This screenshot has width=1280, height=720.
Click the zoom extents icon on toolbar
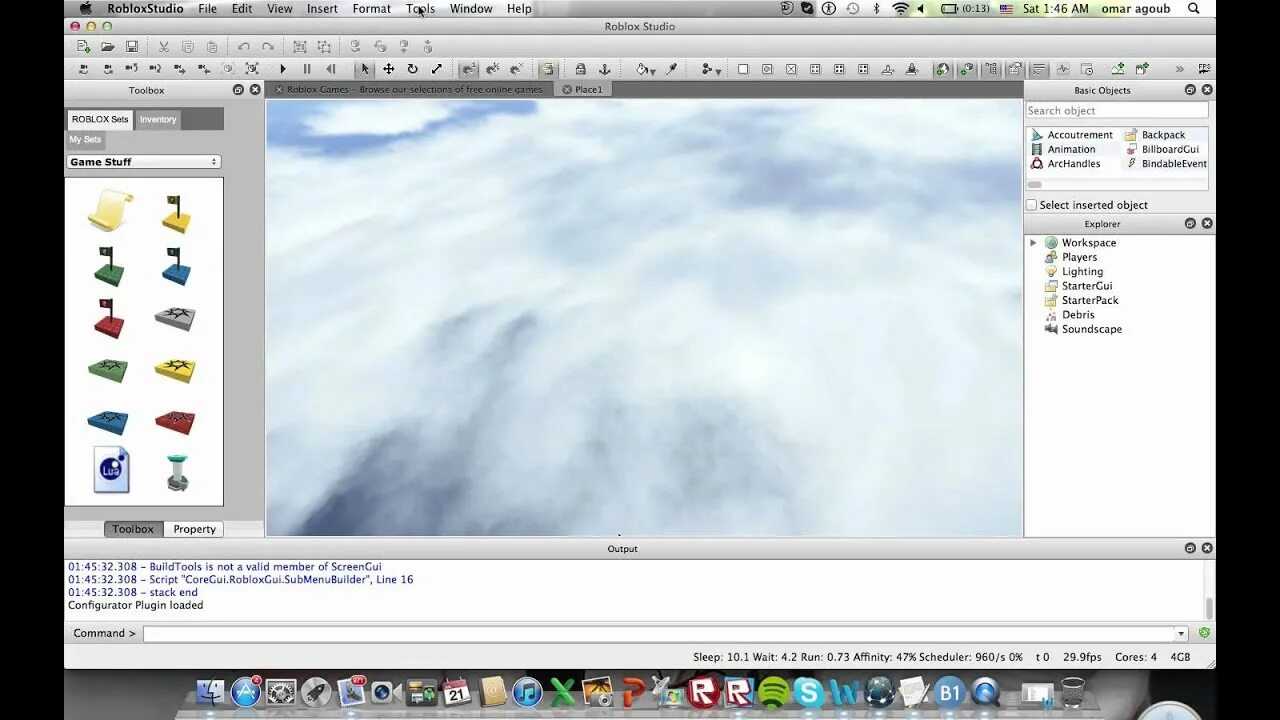252,69
